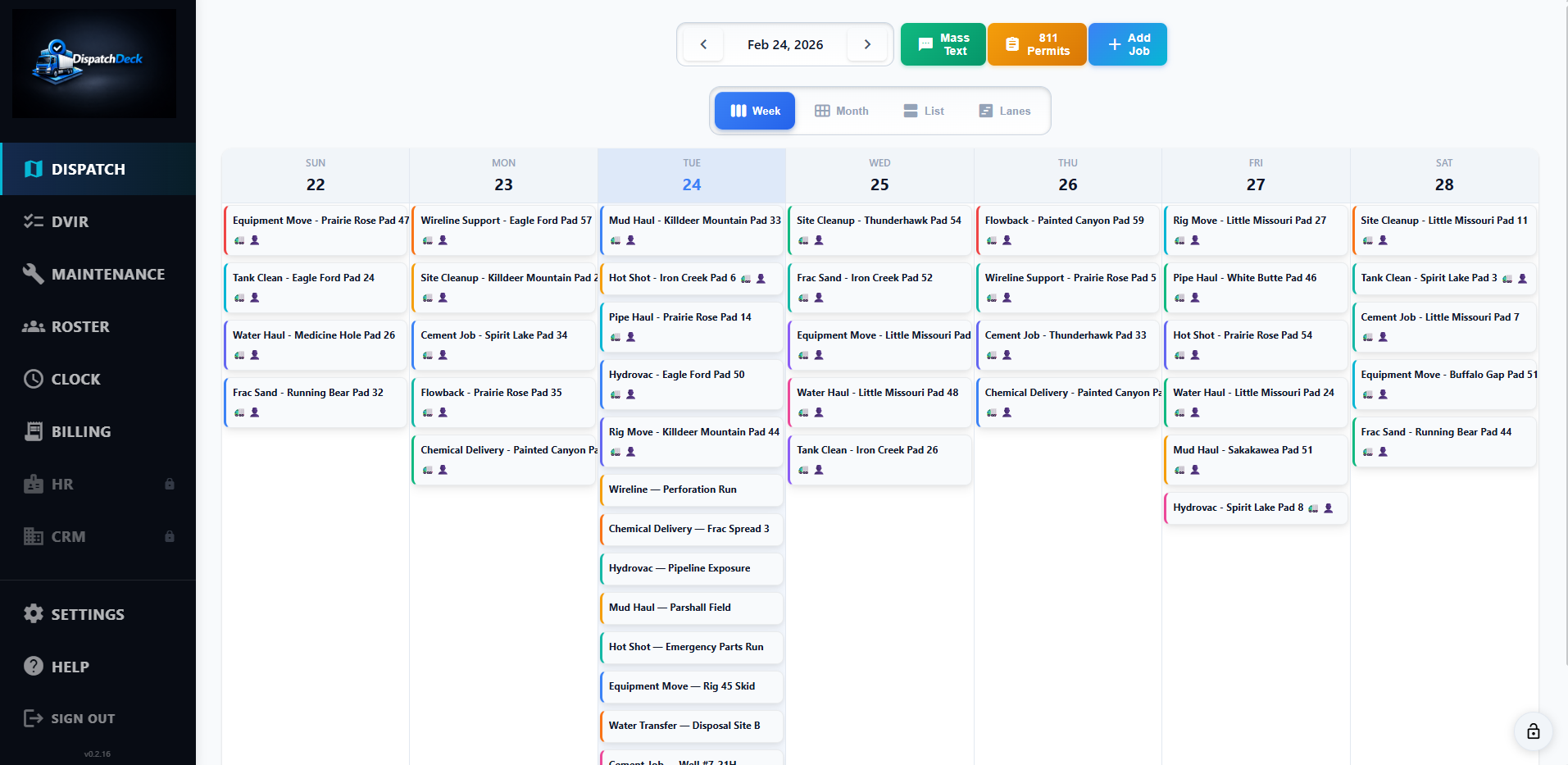The width and height of the screenshot is (1568, 765).
Task: Open the 811 Permits button
Action: (1037, 44)
